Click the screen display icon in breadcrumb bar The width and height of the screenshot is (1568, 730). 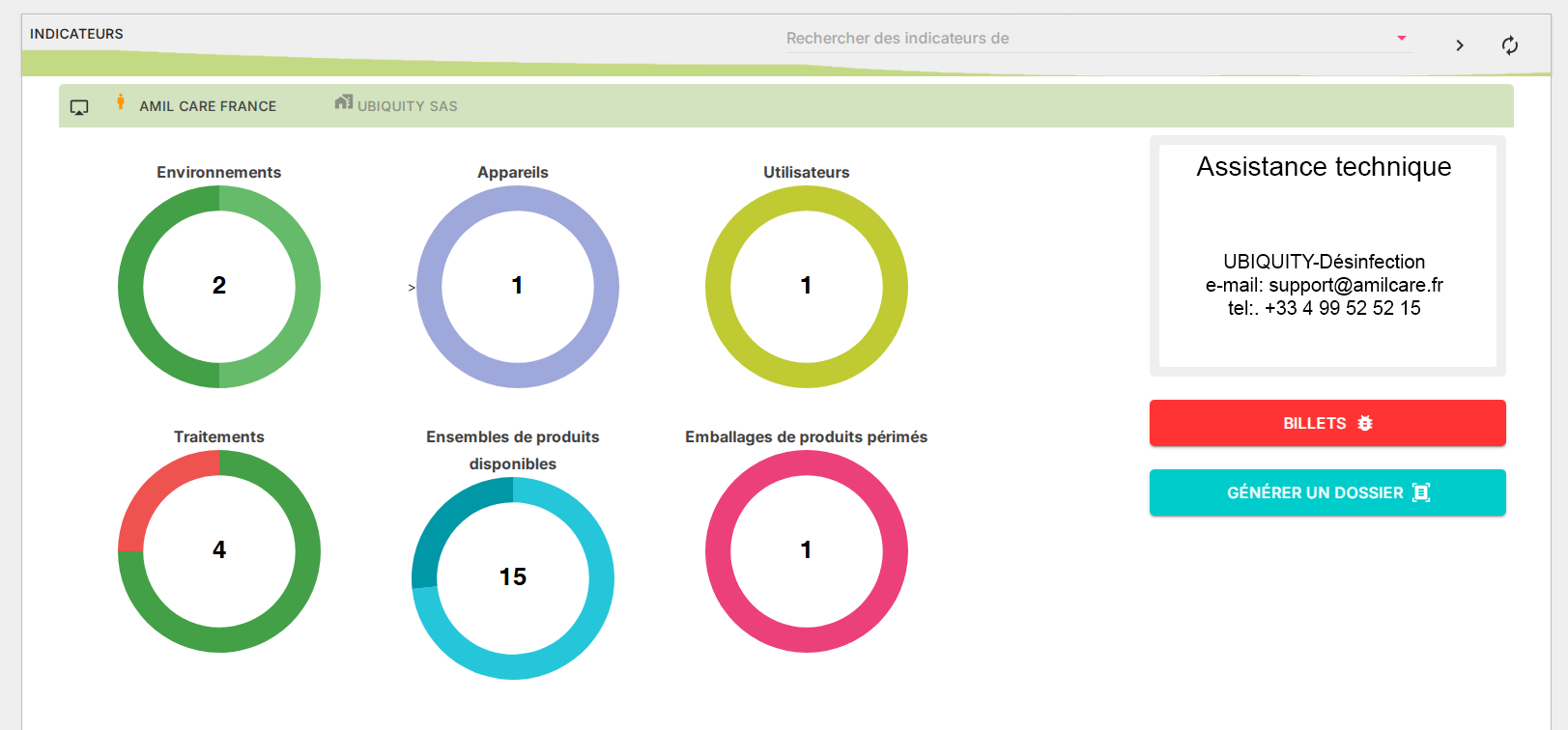[79, 107]
